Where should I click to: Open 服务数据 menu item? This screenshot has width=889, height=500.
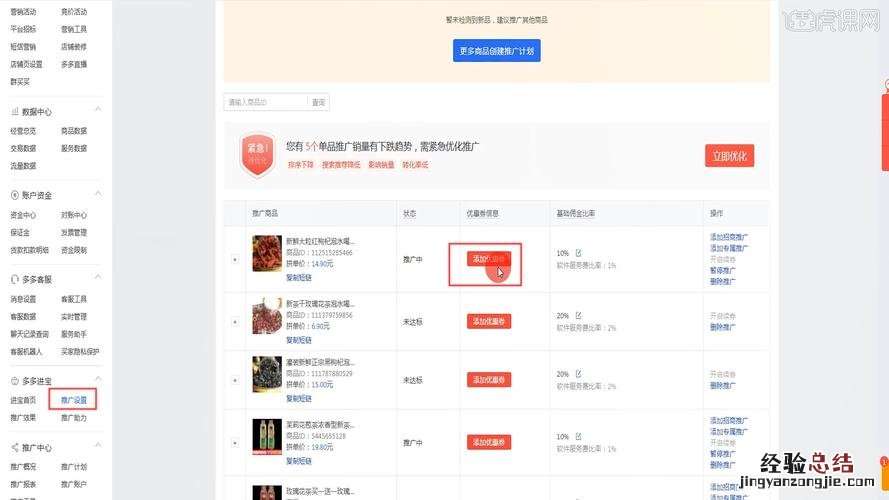pyautogui.click(x=74, y=149)
